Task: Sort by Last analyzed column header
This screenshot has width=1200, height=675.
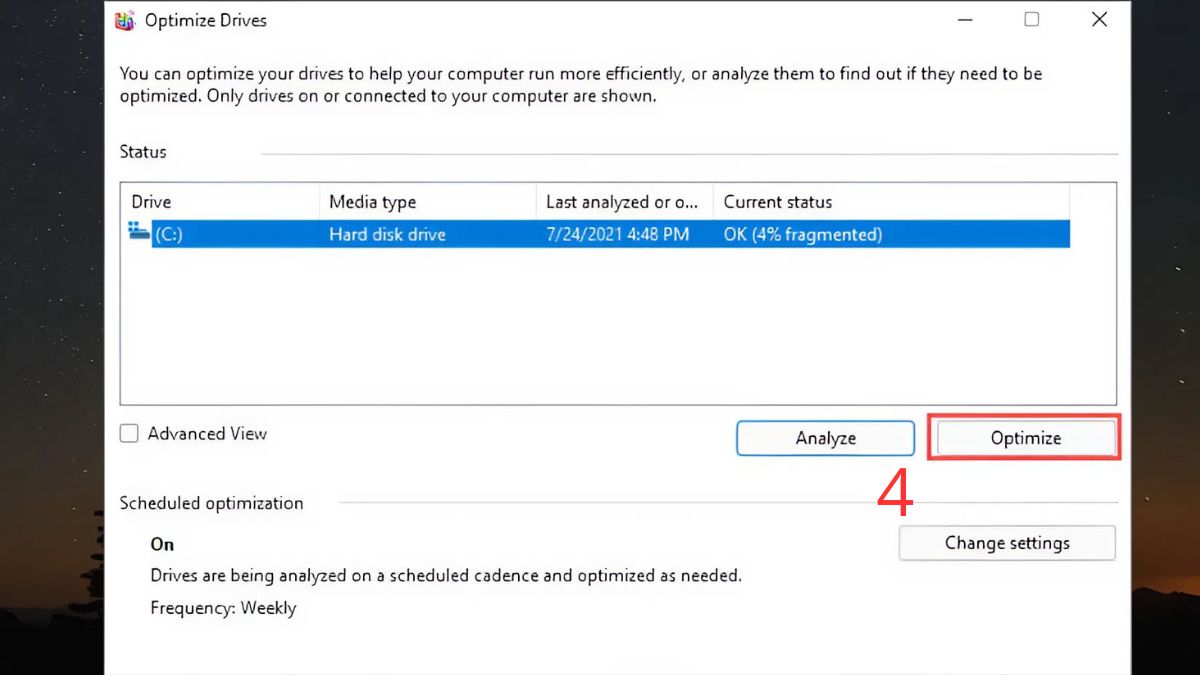Action: coord(622,202)
